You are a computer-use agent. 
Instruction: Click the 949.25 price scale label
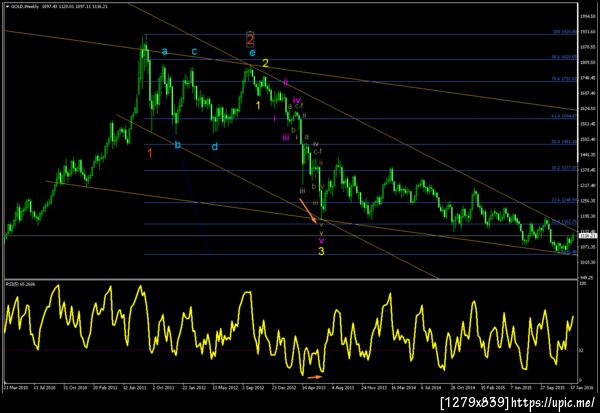(588, 278)
